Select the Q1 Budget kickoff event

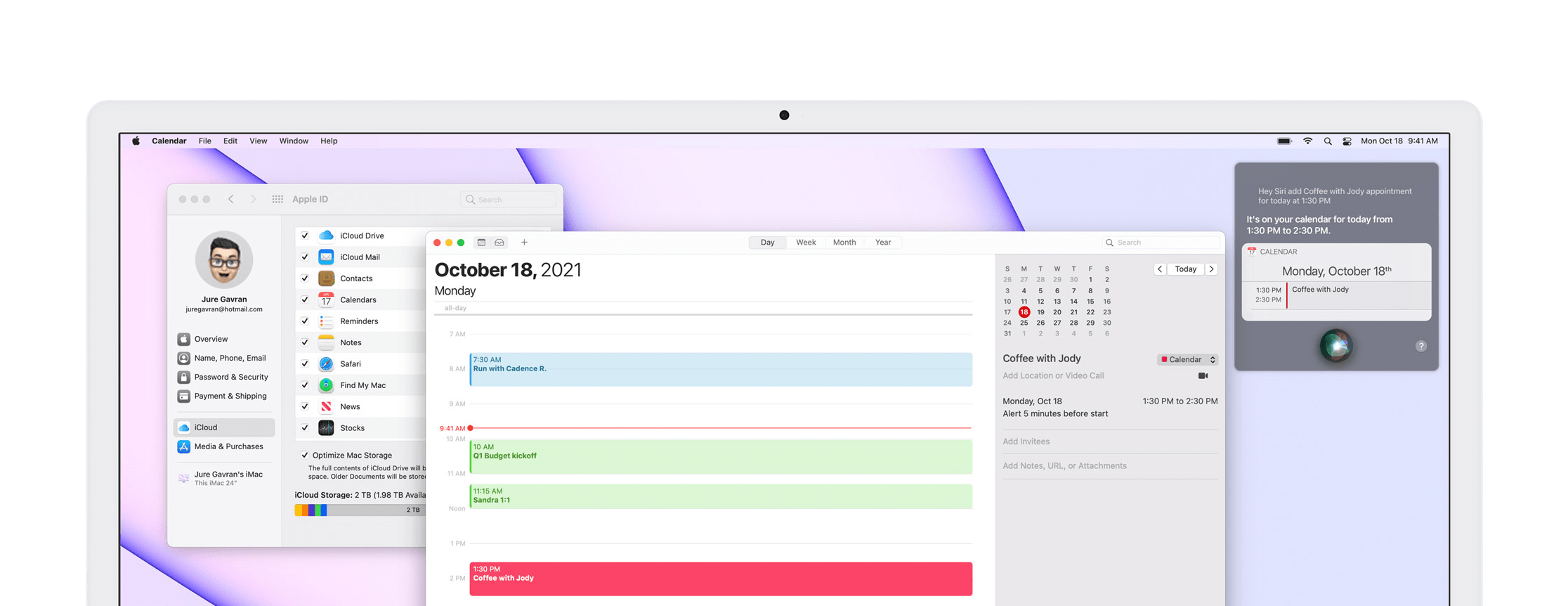coord(721,457)
